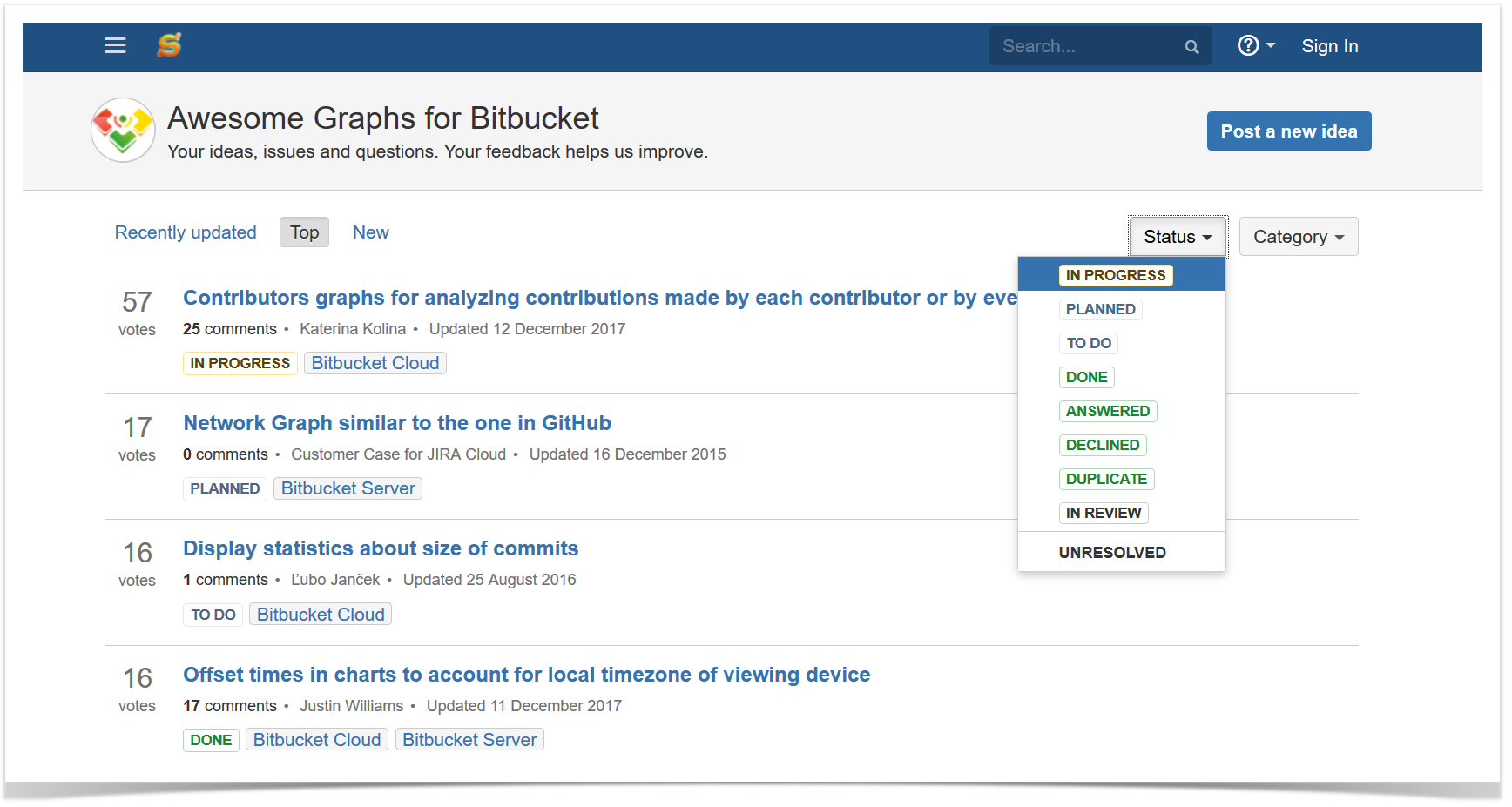The image size is (1512, 807).
Task: Choose DECLINED in the status menu
Action: pos(1121,445)
